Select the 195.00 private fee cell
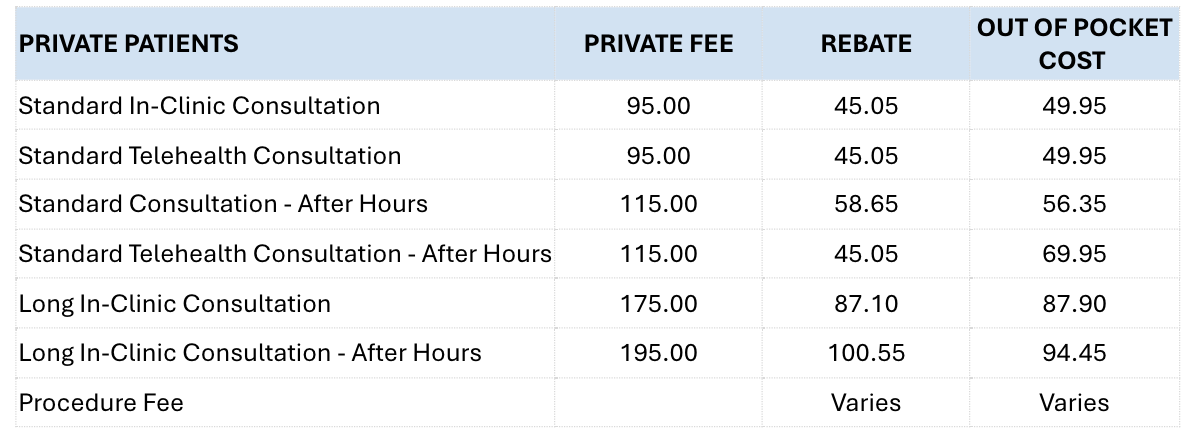Image resolution: width=1186 pixels, height=446 pixels. (x=659, y=353)
